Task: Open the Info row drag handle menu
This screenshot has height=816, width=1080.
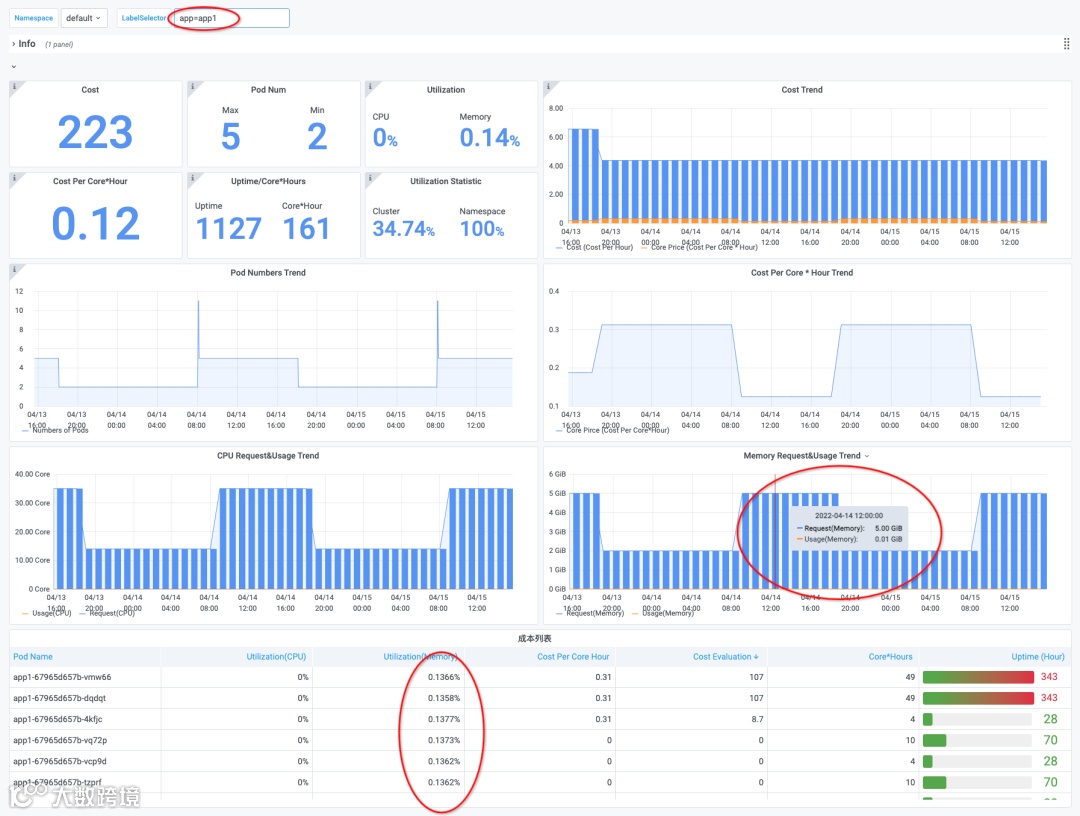Action: coord(1066,44)
